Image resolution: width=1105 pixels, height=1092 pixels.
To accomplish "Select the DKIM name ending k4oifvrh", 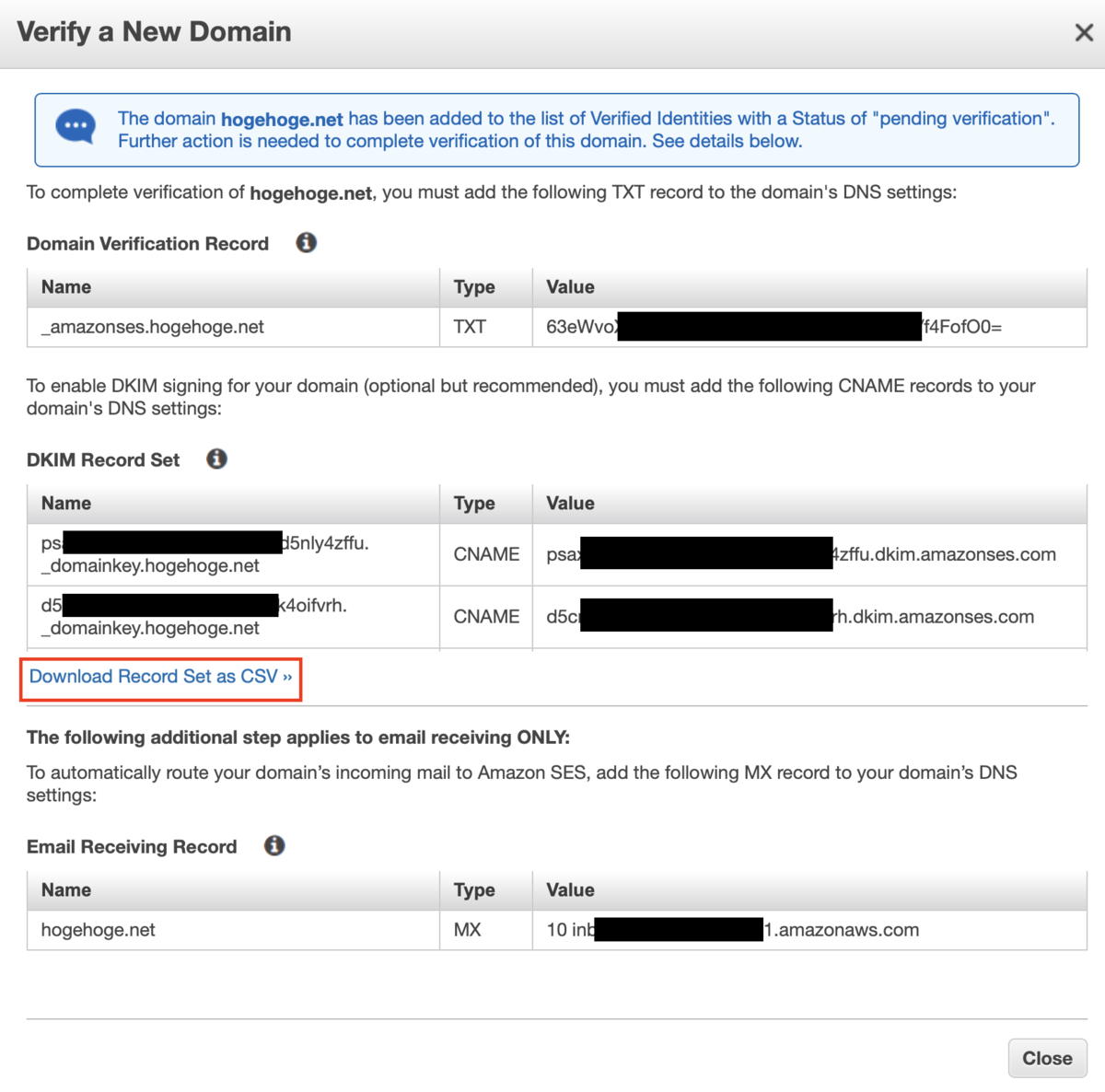I will 233,617.
